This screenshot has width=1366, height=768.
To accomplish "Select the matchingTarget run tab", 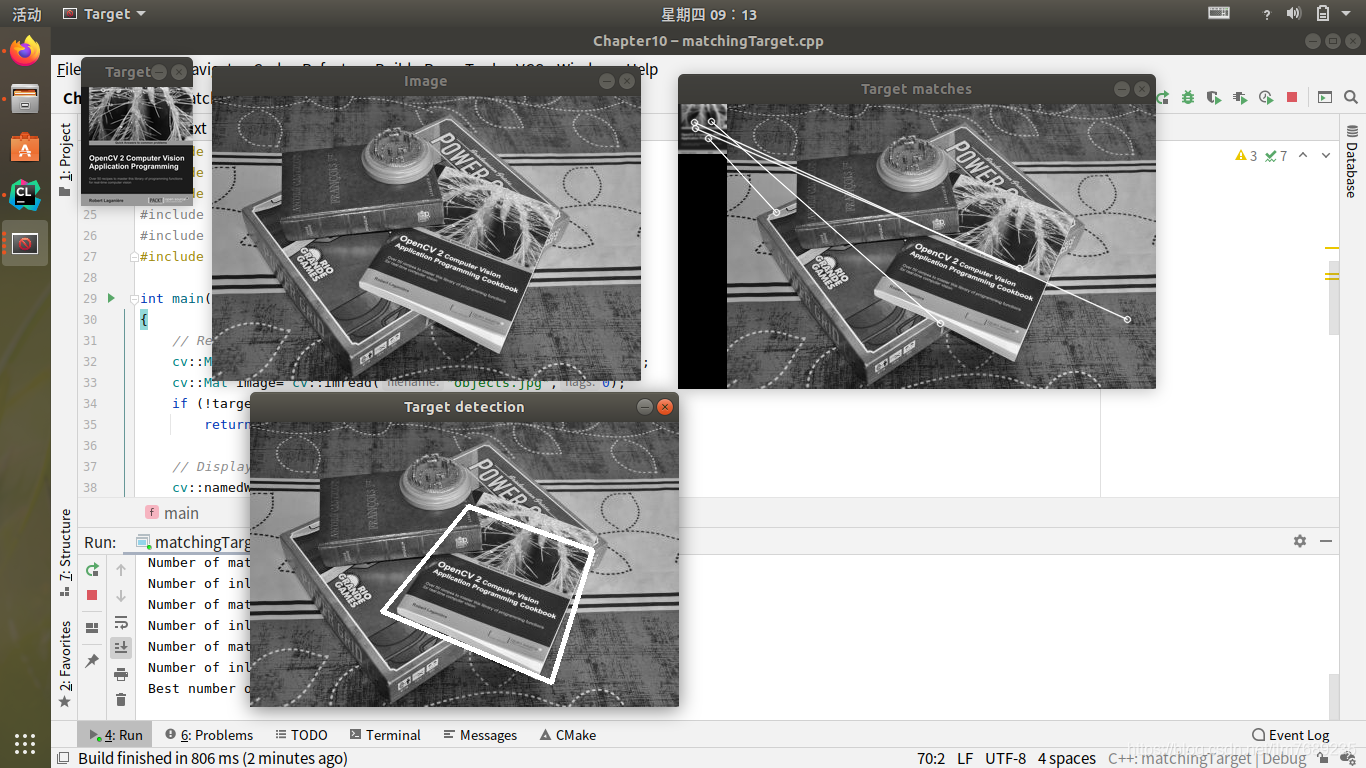I will (x=193, y=542).
